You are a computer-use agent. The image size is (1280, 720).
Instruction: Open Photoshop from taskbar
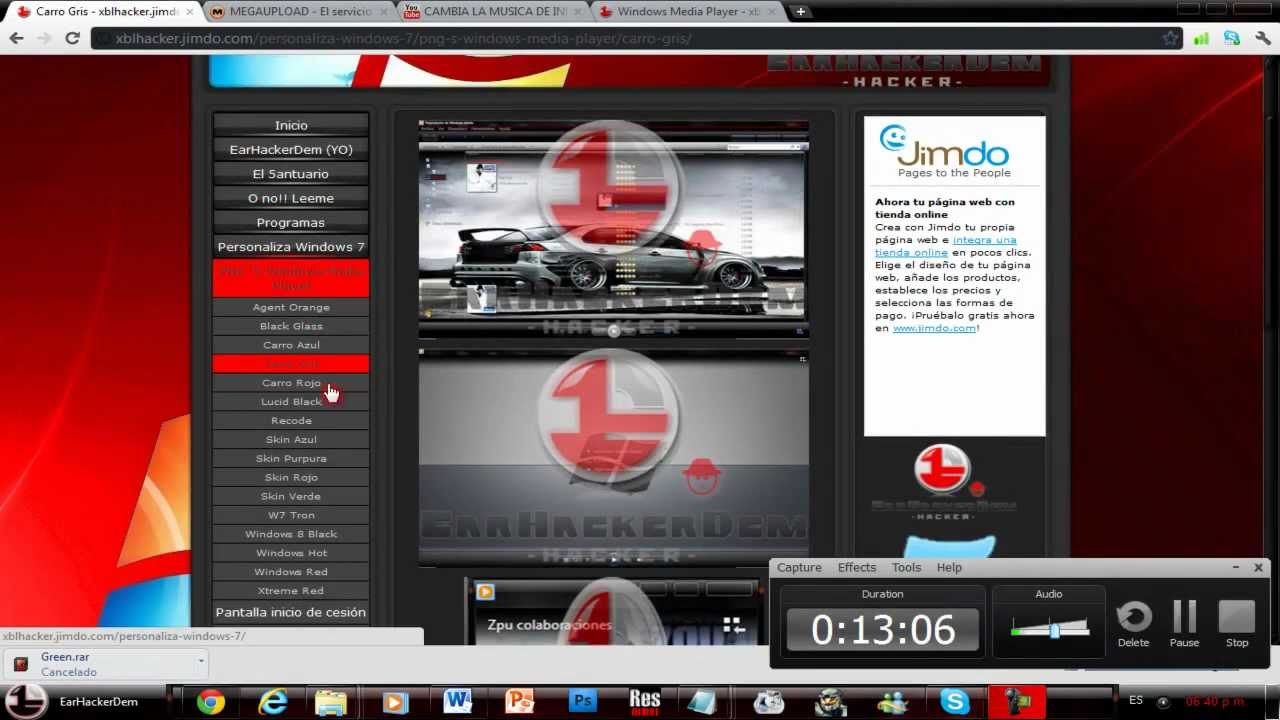tap(581, 702)
